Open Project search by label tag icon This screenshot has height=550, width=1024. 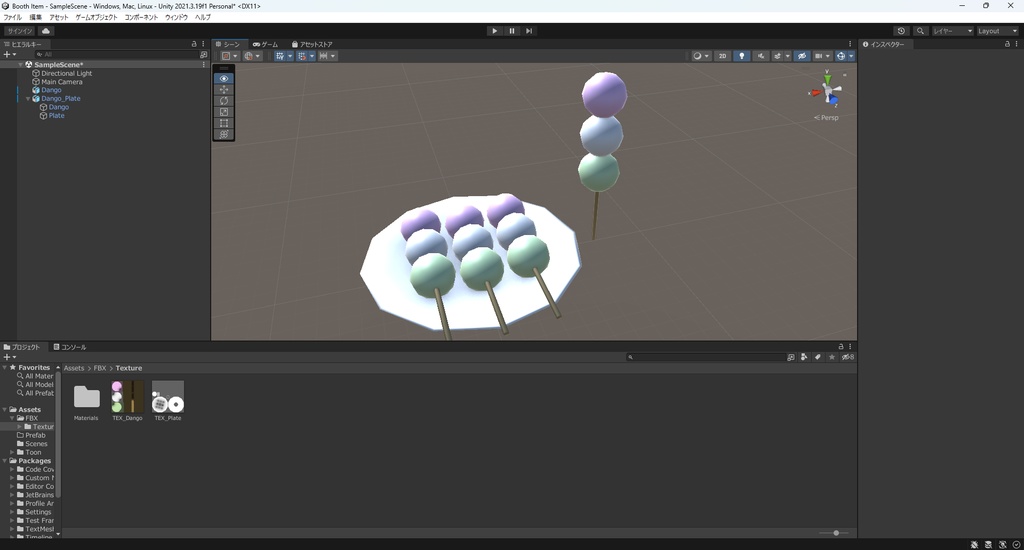(x=818, y=357)
